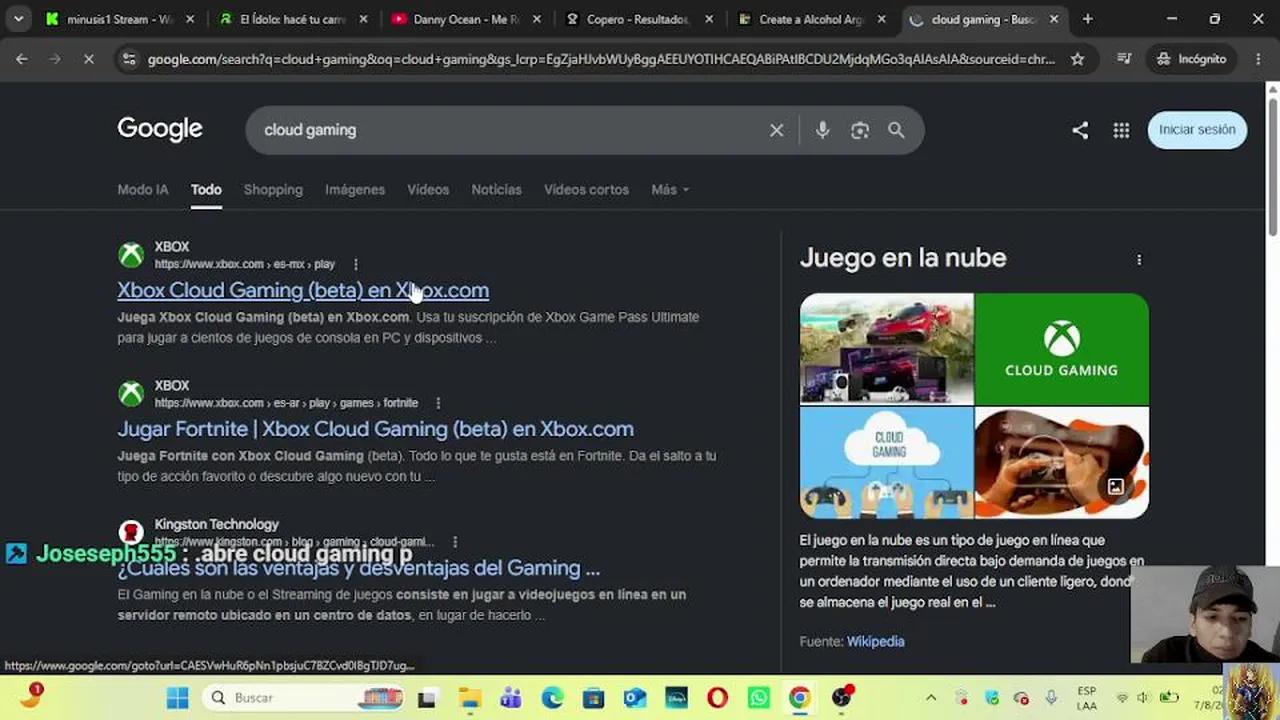Clear the search box with the X icon
The width and height of the screenshot is (1280, 720).
click(776, 130)
